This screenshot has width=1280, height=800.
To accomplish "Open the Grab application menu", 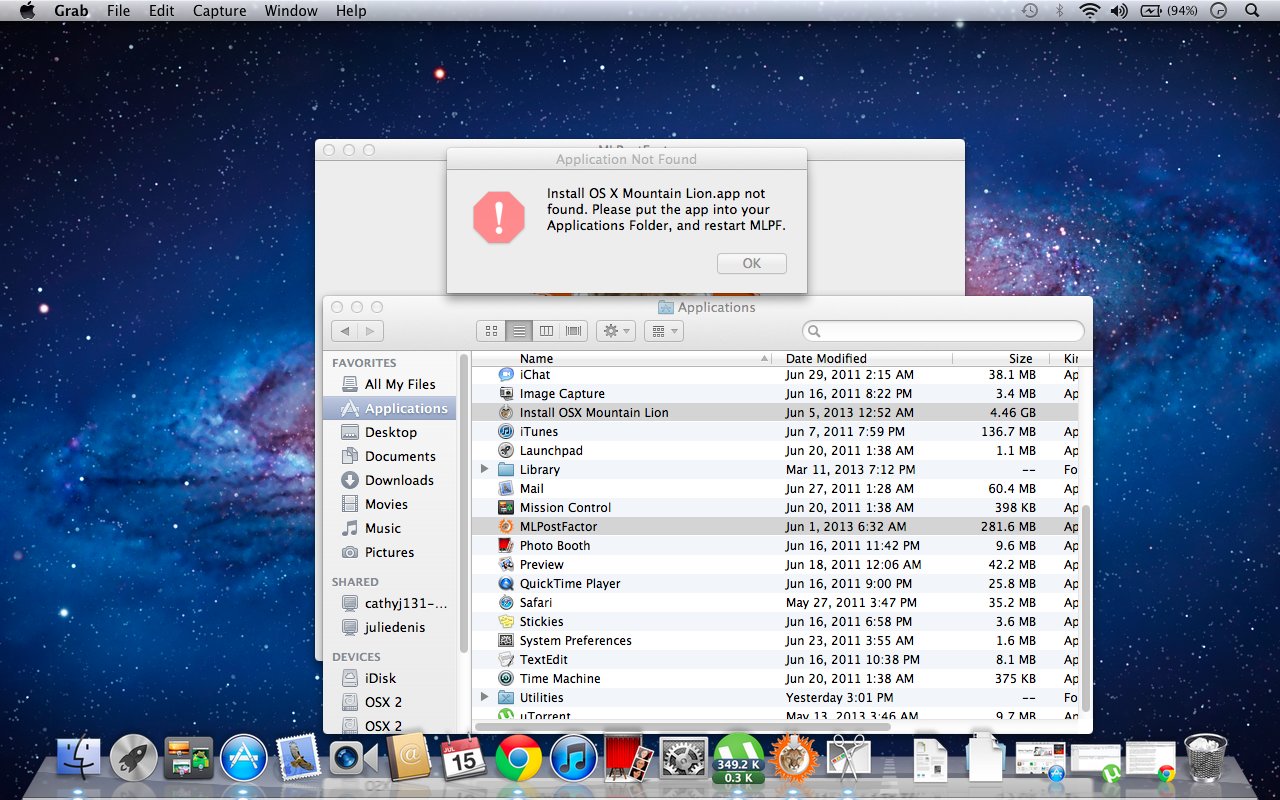I will (71, 11).
